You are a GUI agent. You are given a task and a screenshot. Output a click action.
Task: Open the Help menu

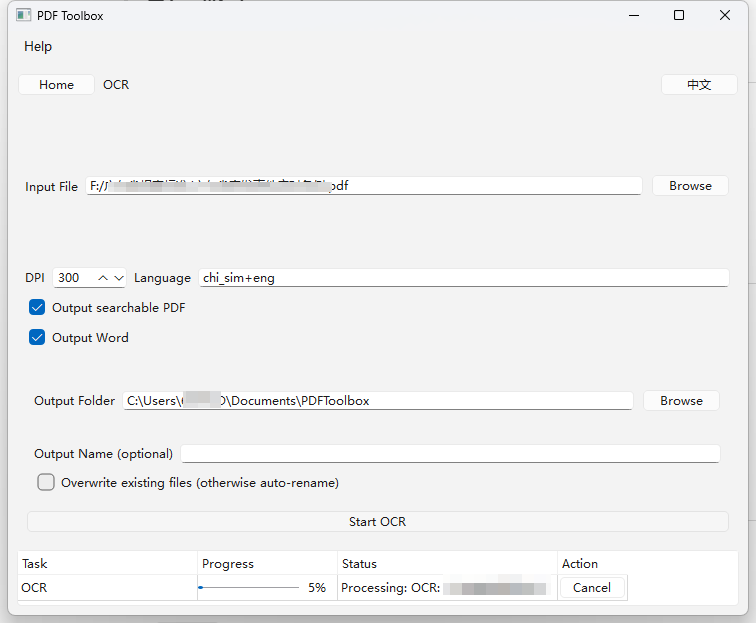38,46
